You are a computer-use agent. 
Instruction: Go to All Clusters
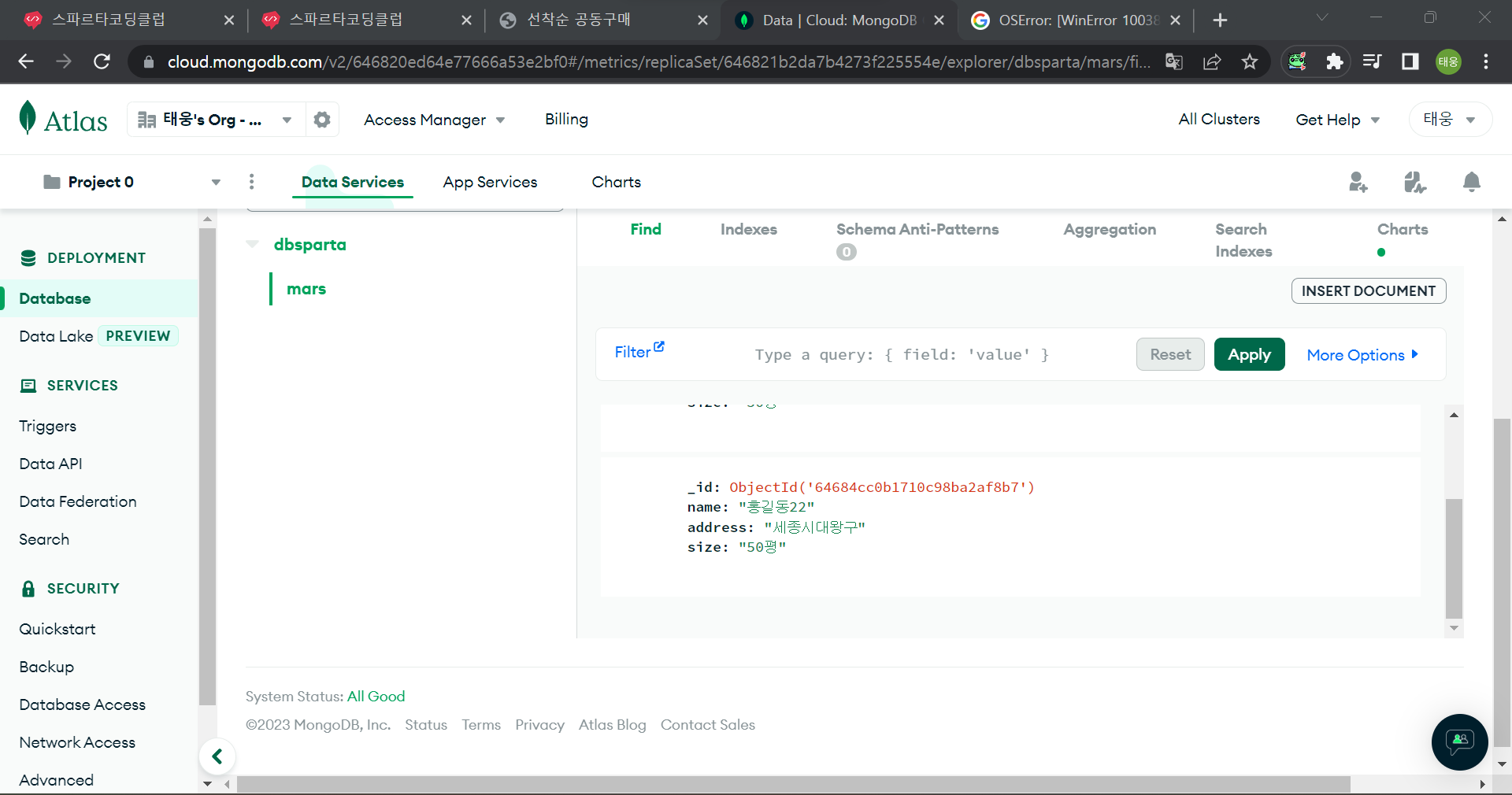[1219, 120]
